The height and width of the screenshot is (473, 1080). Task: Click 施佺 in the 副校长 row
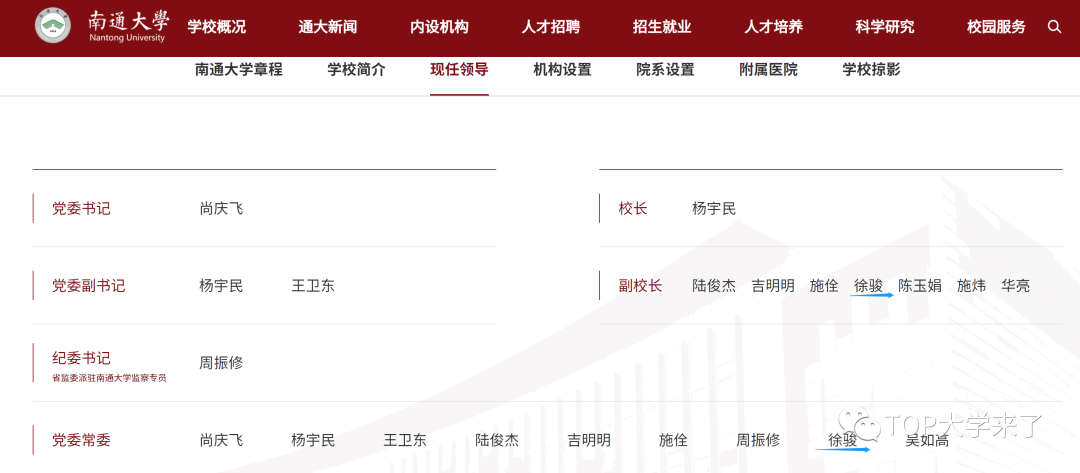[x=824, y=286]
